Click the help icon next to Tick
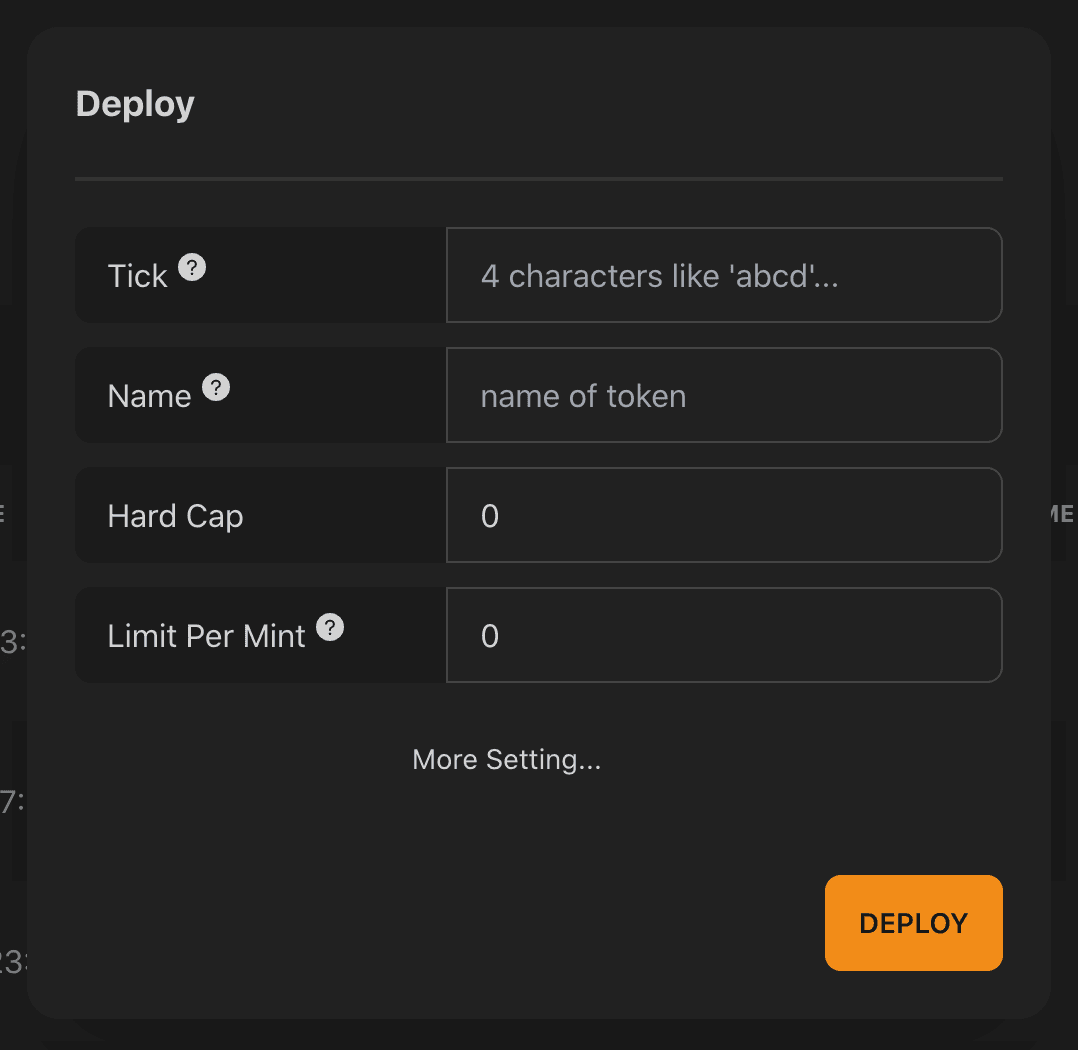Screen dimensions: 1078x1050 click(x=192, y=267)
